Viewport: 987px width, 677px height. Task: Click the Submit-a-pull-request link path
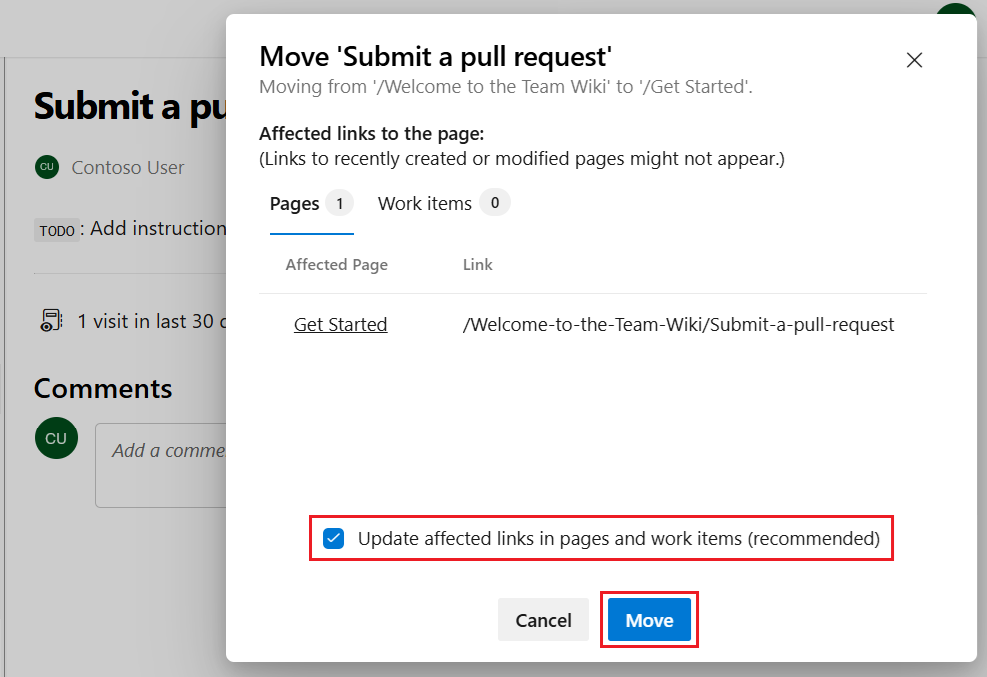[x=678, y=324]
